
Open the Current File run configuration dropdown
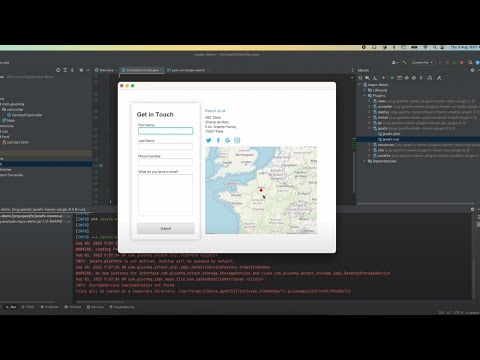(422, 62)
